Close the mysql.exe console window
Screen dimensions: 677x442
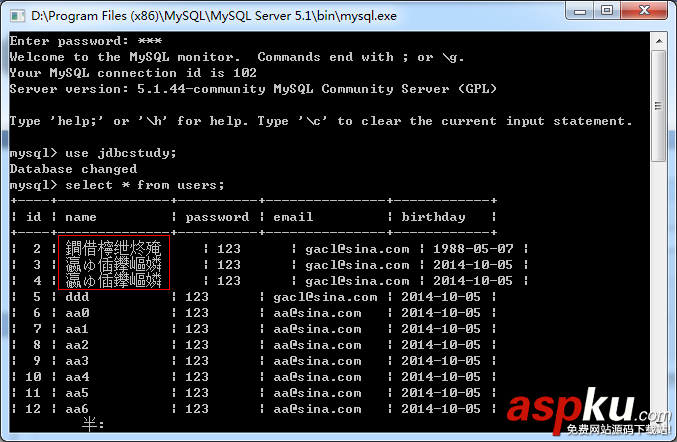point(644,10)
